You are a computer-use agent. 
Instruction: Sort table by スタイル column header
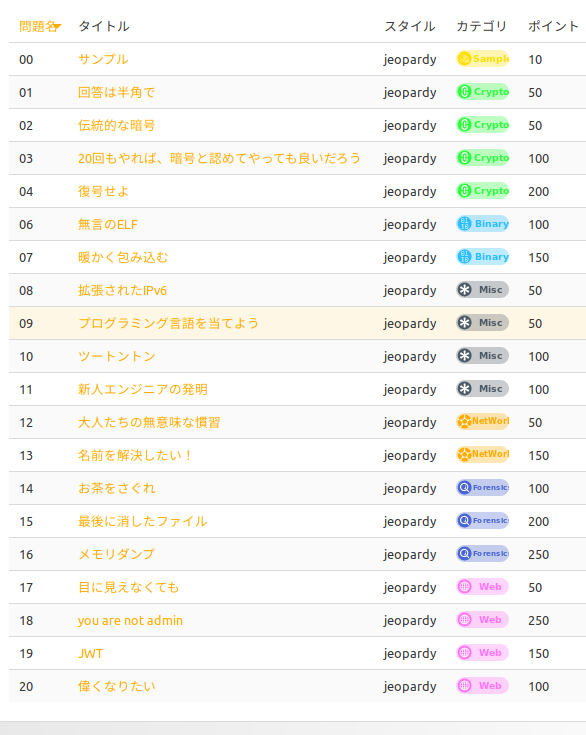(x=410, y=26)
